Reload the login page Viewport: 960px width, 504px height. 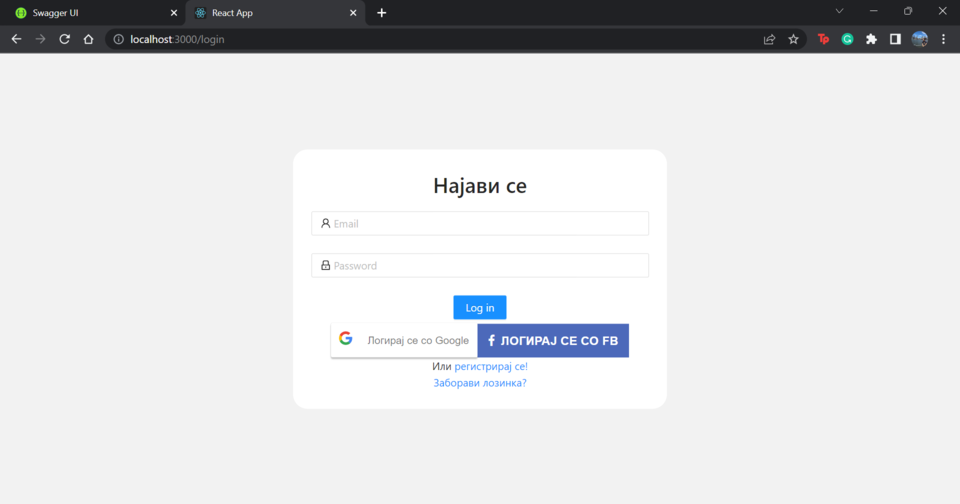point(64,39)
